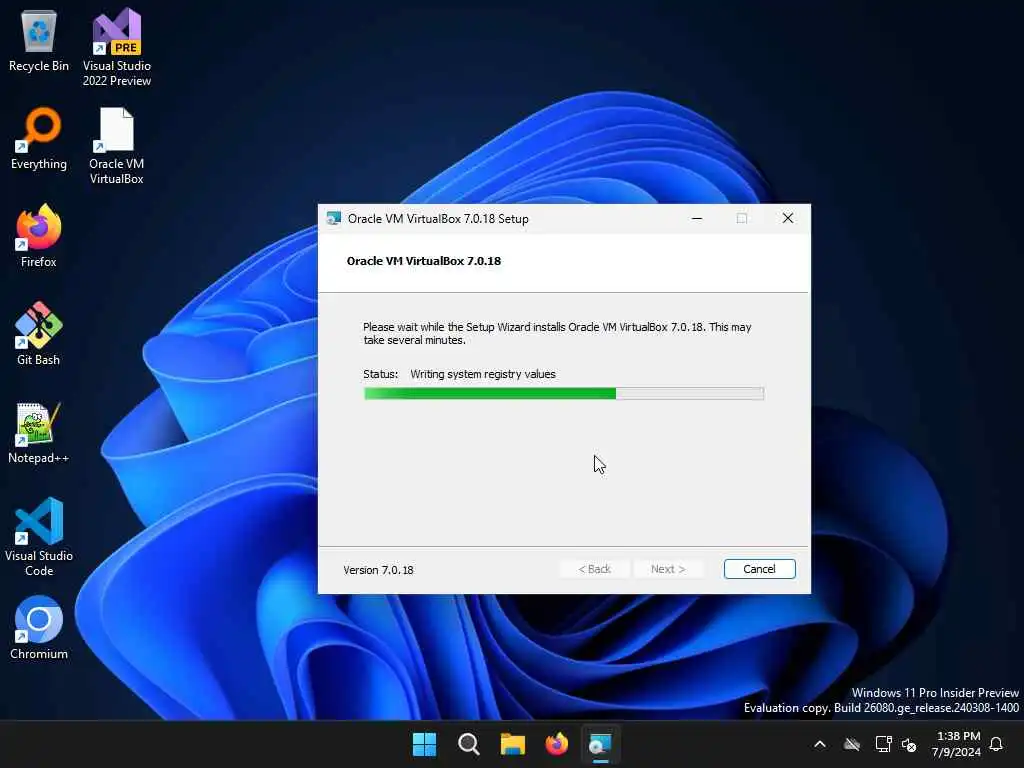Click the green installation progress bar
This screenshot has width=1024, height=768.
(x=564, y=393)
